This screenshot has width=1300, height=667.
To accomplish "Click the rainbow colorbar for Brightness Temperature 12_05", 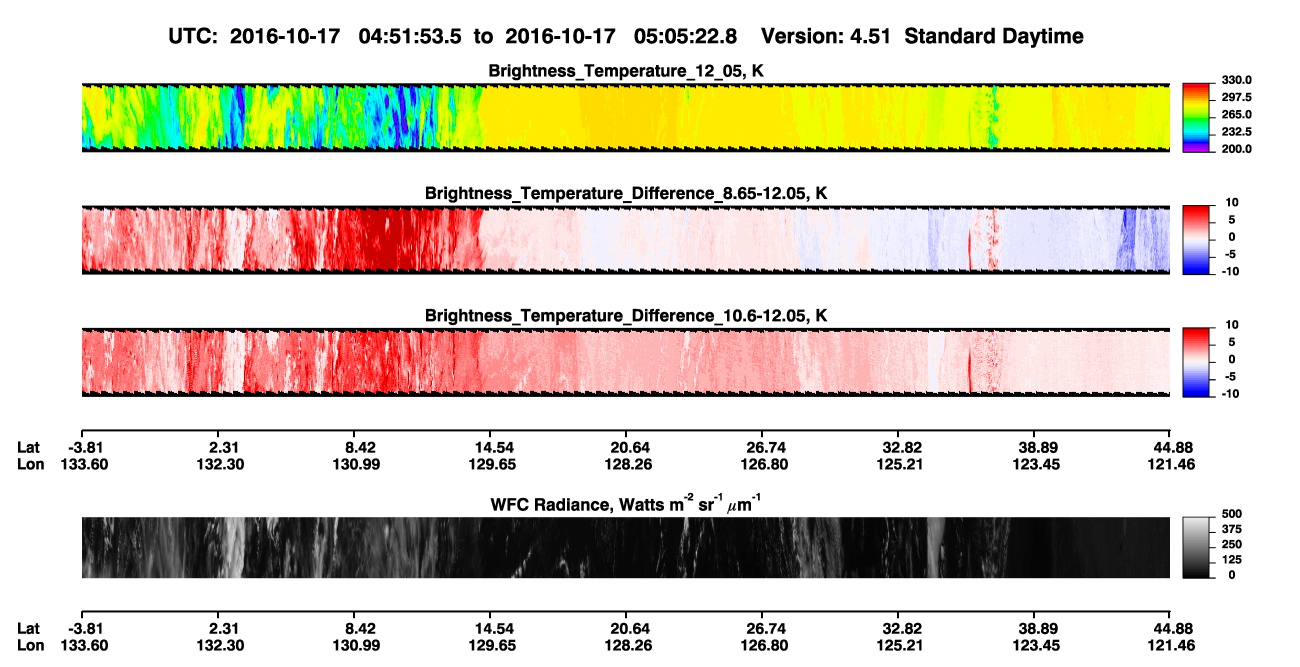I will tap(1196, 117).
